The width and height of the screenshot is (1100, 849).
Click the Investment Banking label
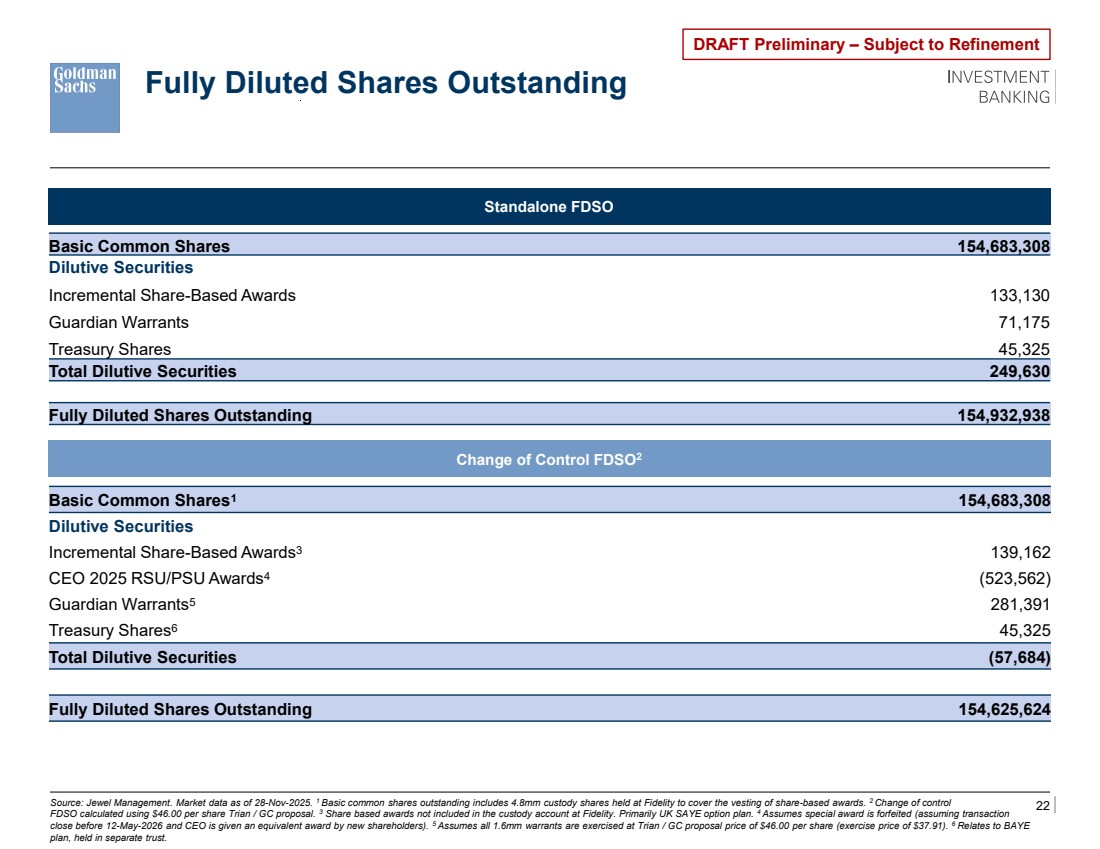point(998,87)
